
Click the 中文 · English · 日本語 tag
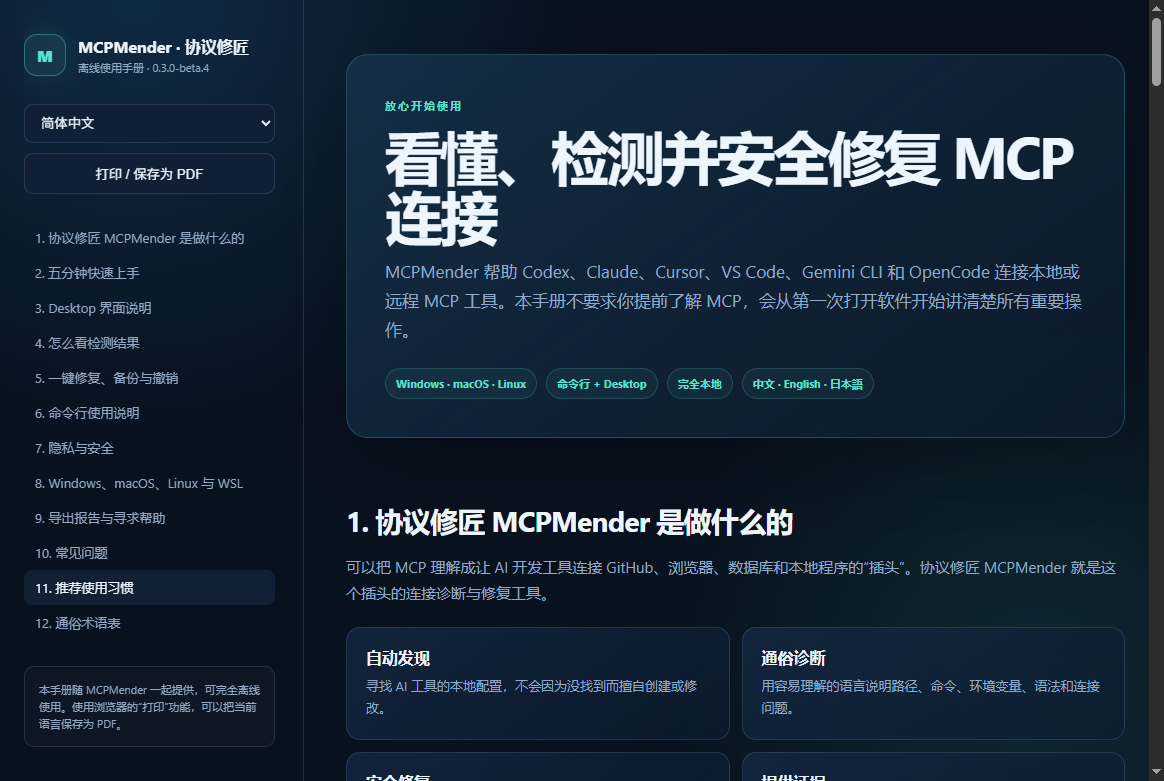click(x=808, y=384)
